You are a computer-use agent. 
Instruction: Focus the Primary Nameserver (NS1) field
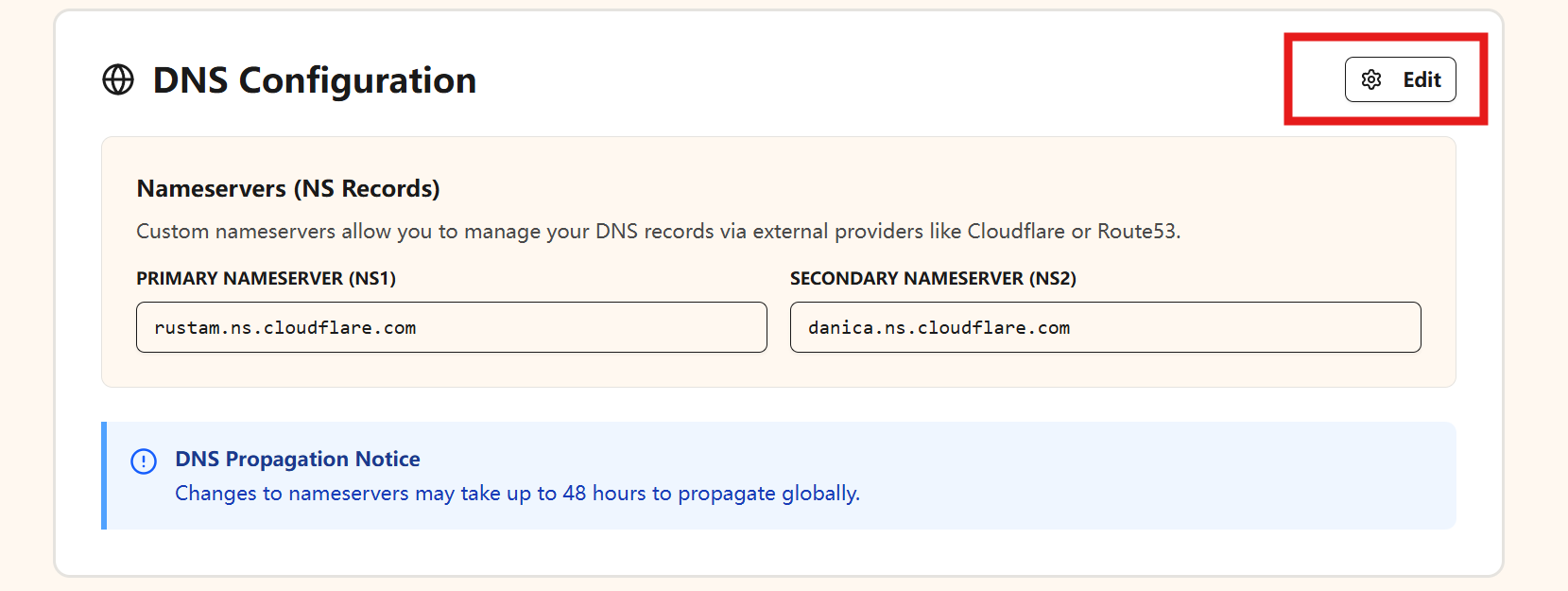pyautogui.click(x=452, y=327)
